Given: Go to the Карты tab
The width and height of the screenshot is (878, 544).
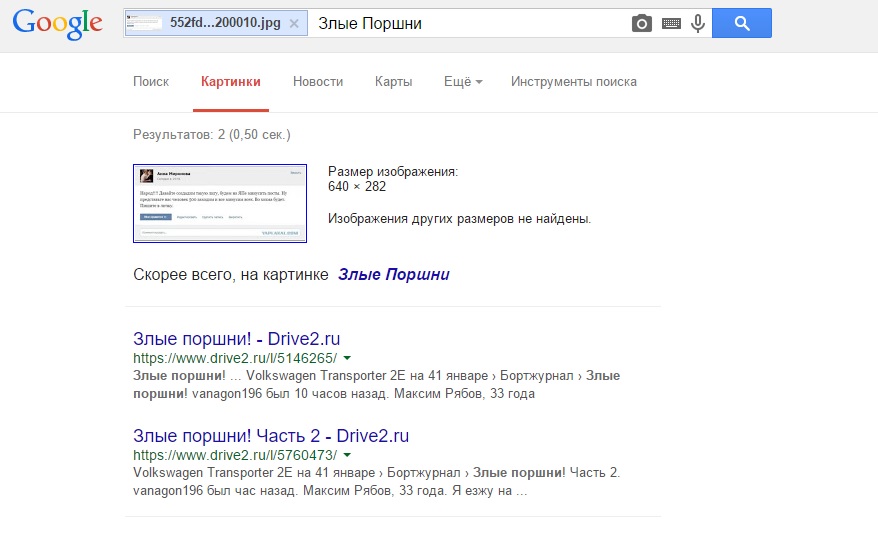Looking at the screenshot, I should (x=394, y=82).
